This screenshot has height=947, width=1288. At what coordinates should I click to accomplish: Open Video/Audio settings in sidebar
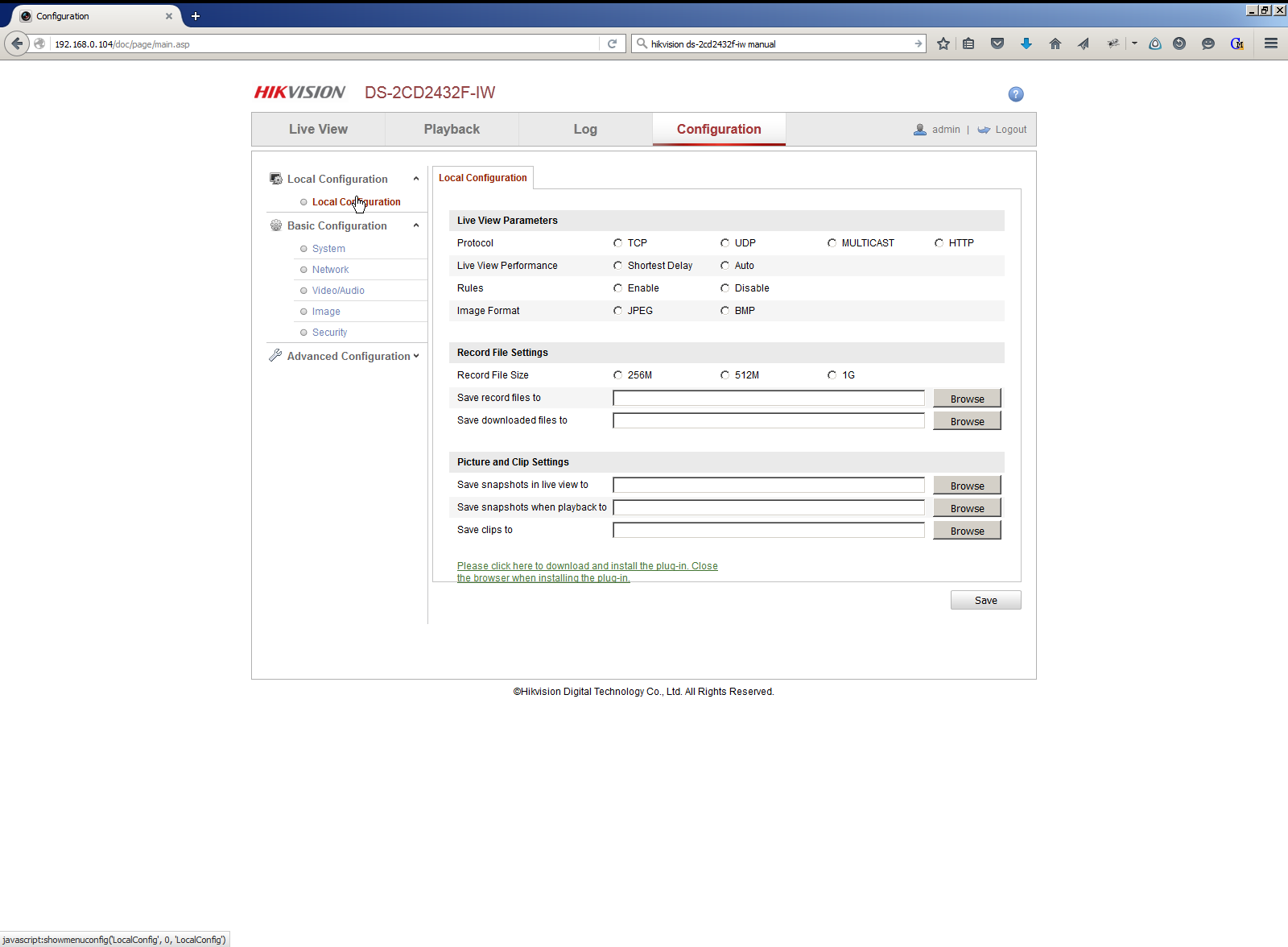pyautogui.click(x=338, y=291)
